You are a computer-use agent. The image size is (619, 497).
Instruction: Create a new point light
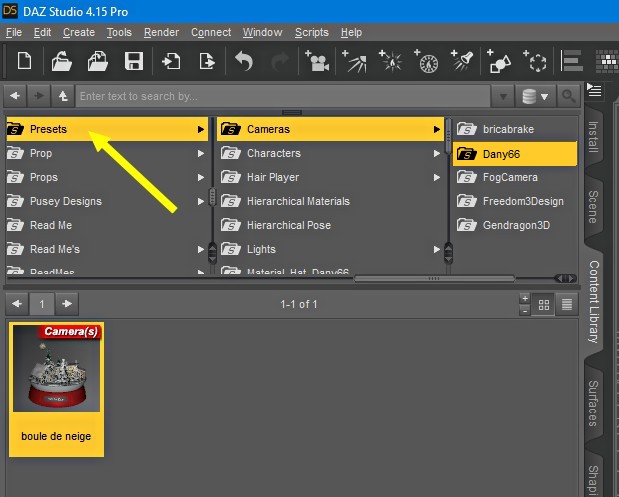point(390,61)
